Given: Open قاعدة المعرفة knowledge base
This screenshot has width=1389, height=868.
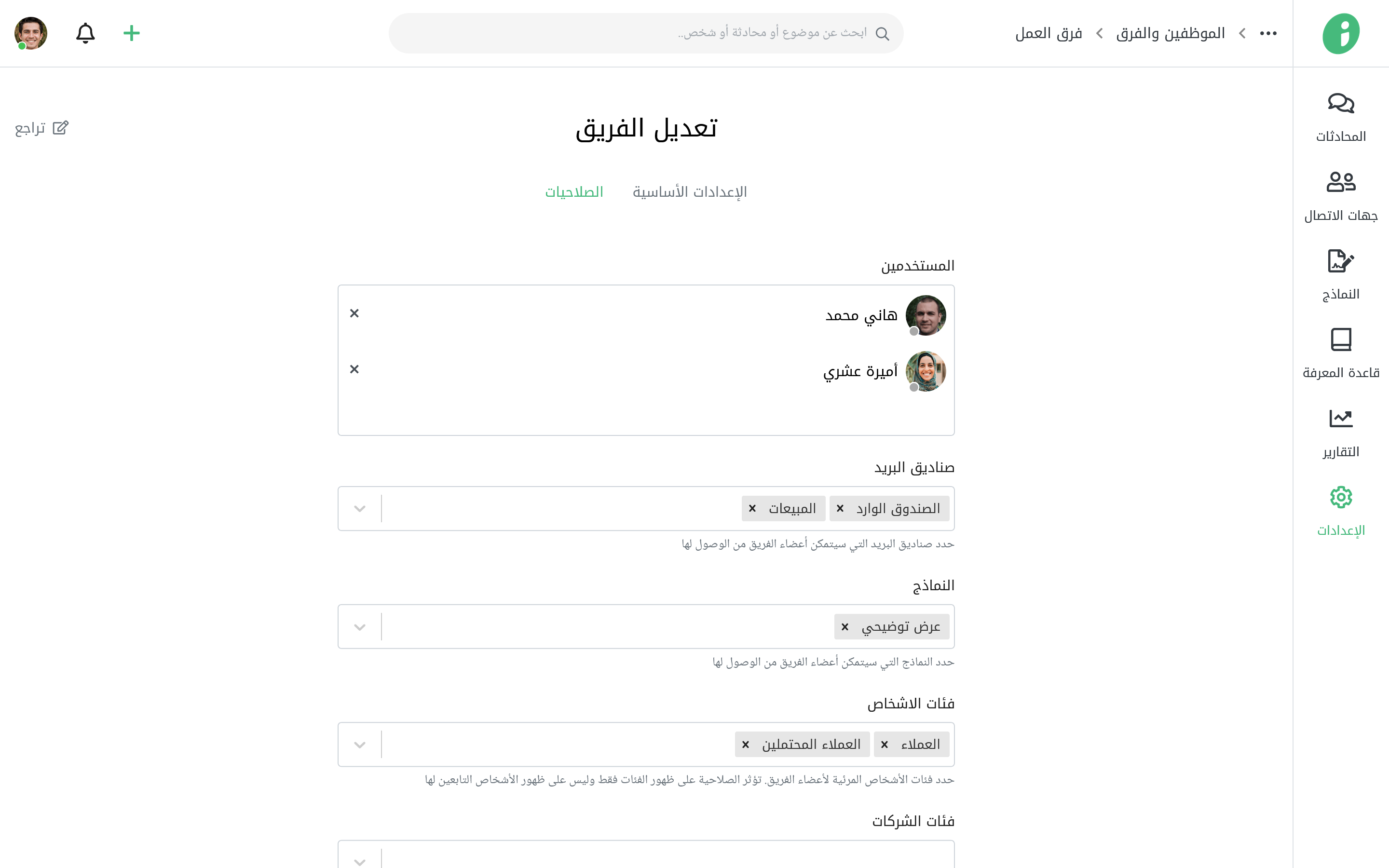Looking at the screenshot, I should [1340, 340].
